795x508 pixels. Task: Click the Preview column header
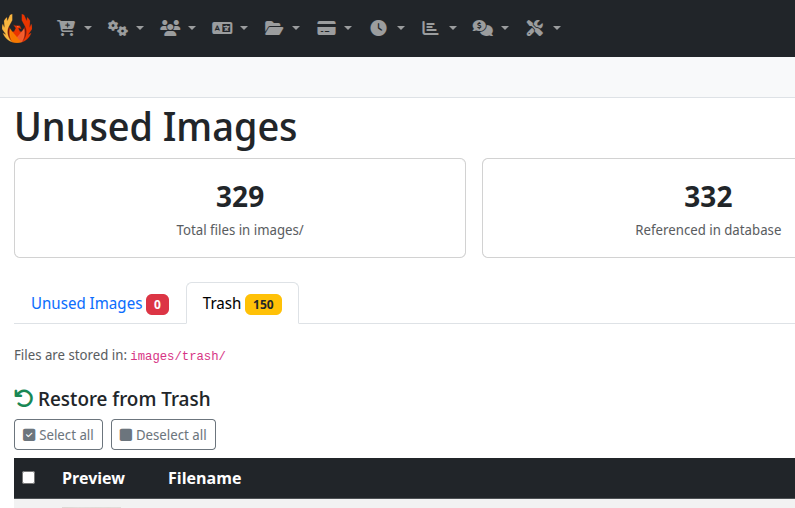(93, 478)
